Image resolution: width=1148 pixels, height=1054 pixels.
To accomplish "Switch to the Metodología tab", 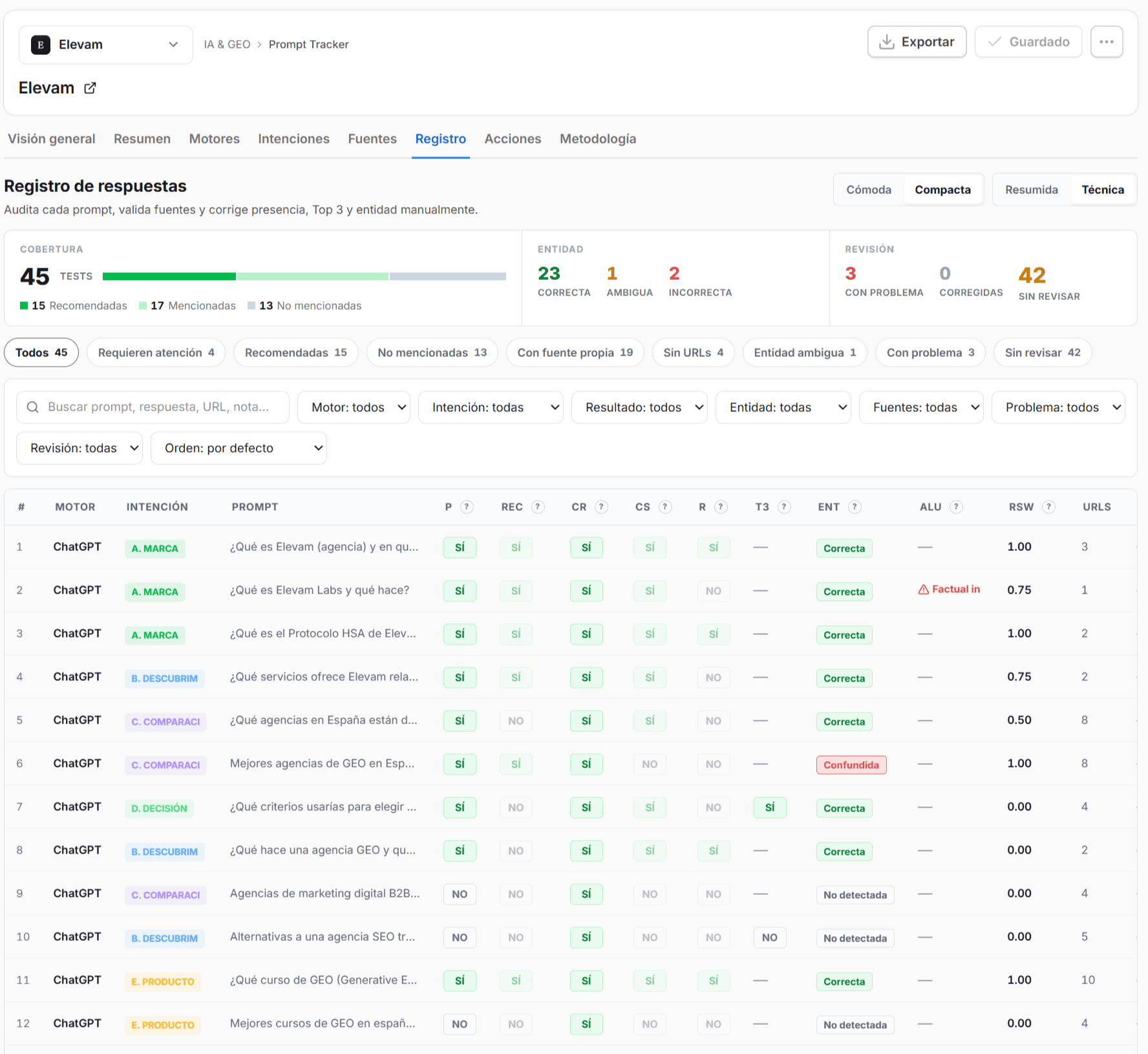I will tap(598, 139).
